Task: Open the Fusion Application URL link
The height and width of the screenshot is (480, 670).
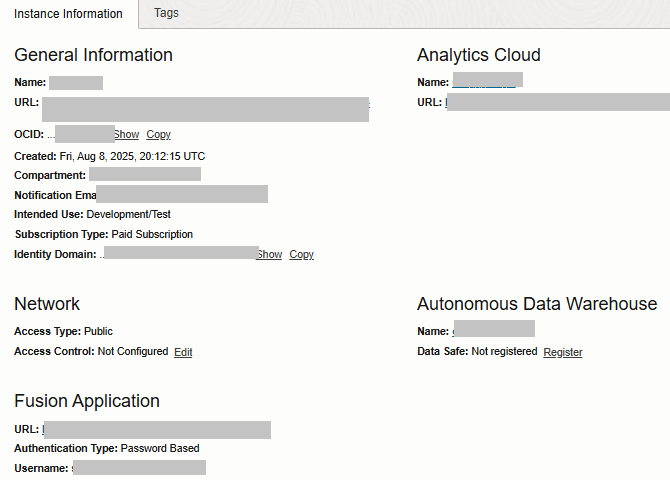Action: pos(156,430)
